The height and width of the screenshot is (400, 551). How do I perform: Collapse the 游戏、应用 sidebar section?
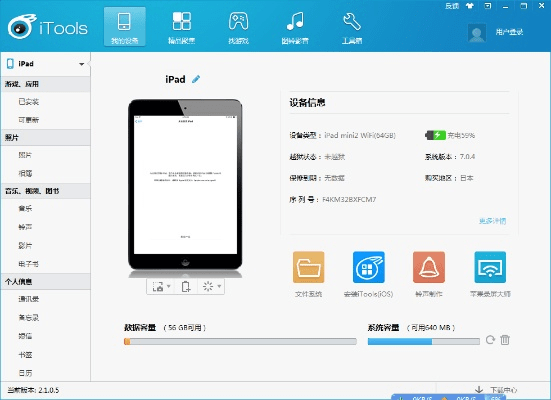45,84
